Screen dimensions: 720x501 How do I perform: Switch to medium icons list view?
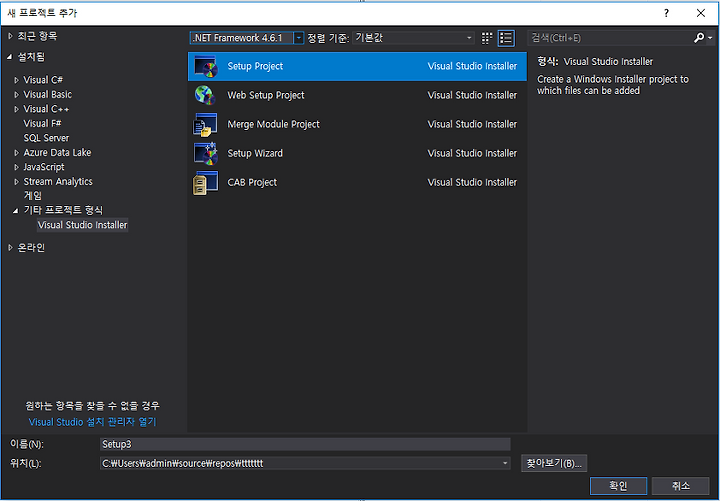(506, 38)
